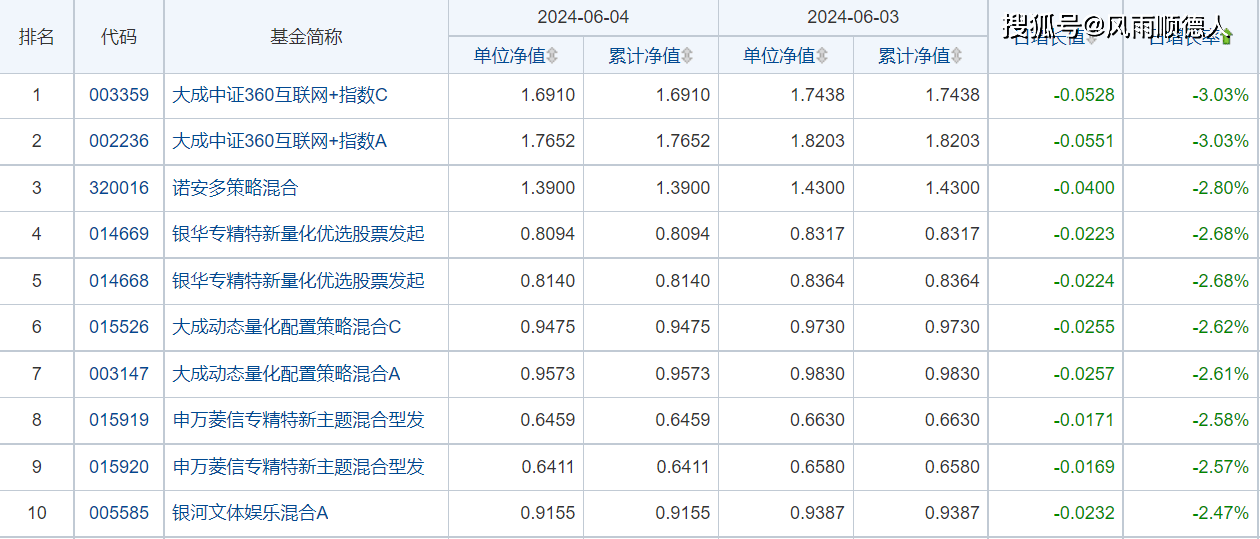
Task: Open 申万菱信专精特新 fund in rank 9 row
Action: pyautogui.click(x=298, y=467)
